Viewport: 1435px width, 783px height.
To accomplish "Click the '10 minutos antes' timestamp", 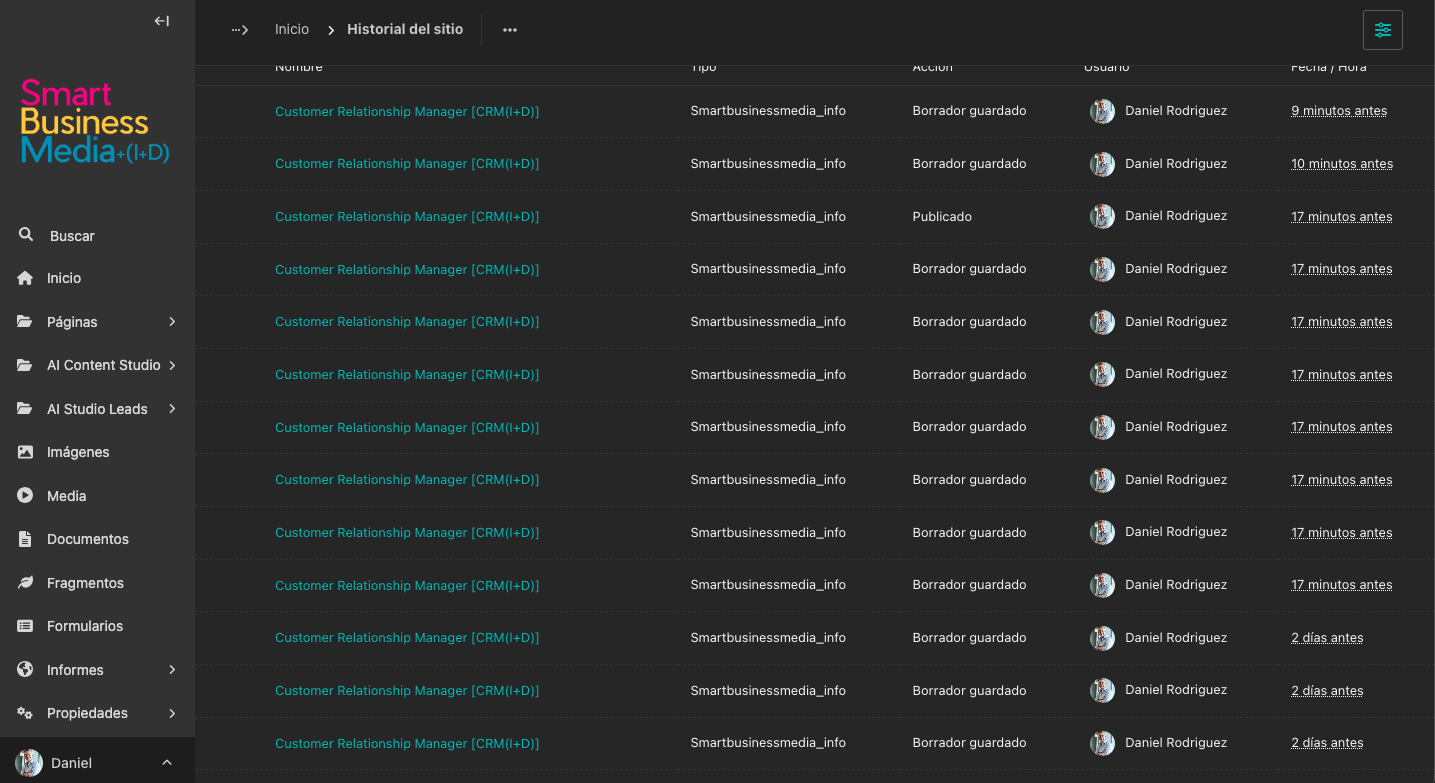I will click(x=1342, y=164).
